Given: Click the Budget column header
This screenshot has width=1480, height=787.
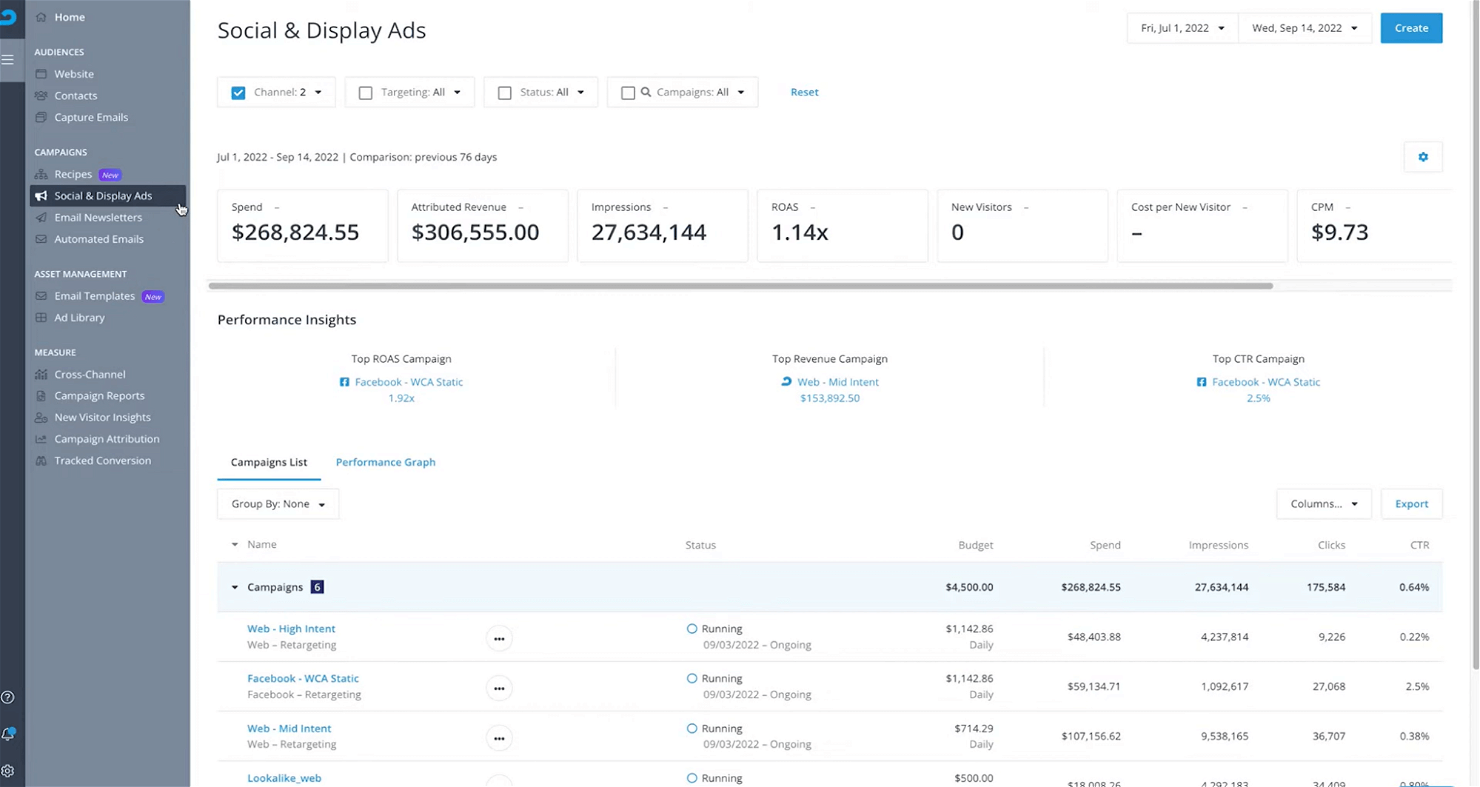Looking at the screenshot, I should [x=975, y=545].
